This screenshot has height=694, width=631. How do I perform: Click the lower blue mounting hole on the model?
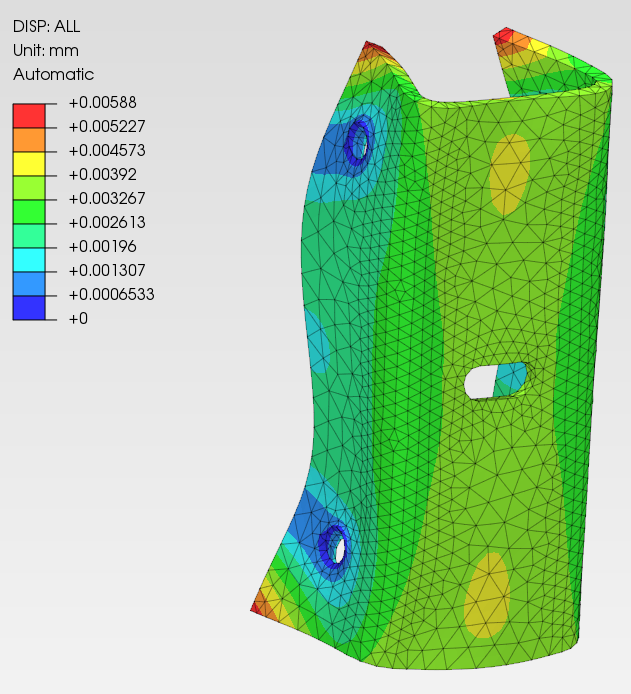pyautogui.click(x=335, y=547)
